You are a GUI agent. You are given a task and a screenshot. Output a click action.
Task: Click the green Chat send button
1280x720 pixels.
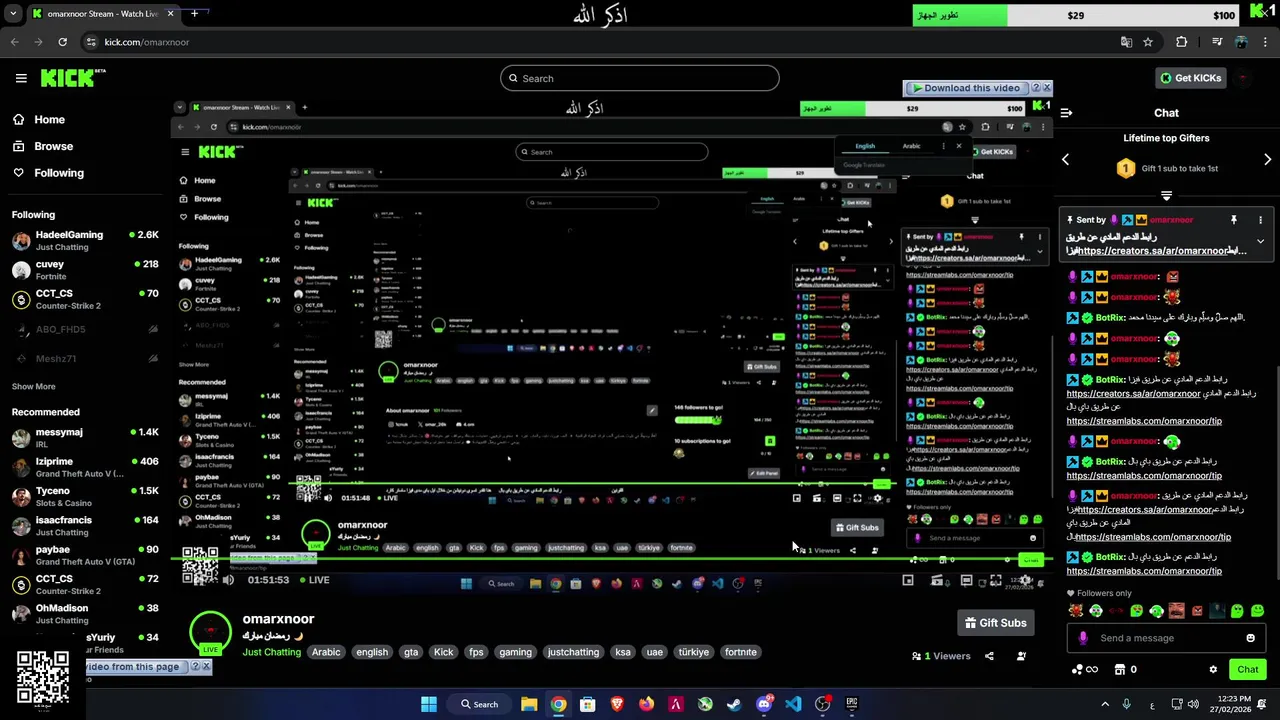(1248, 669)
